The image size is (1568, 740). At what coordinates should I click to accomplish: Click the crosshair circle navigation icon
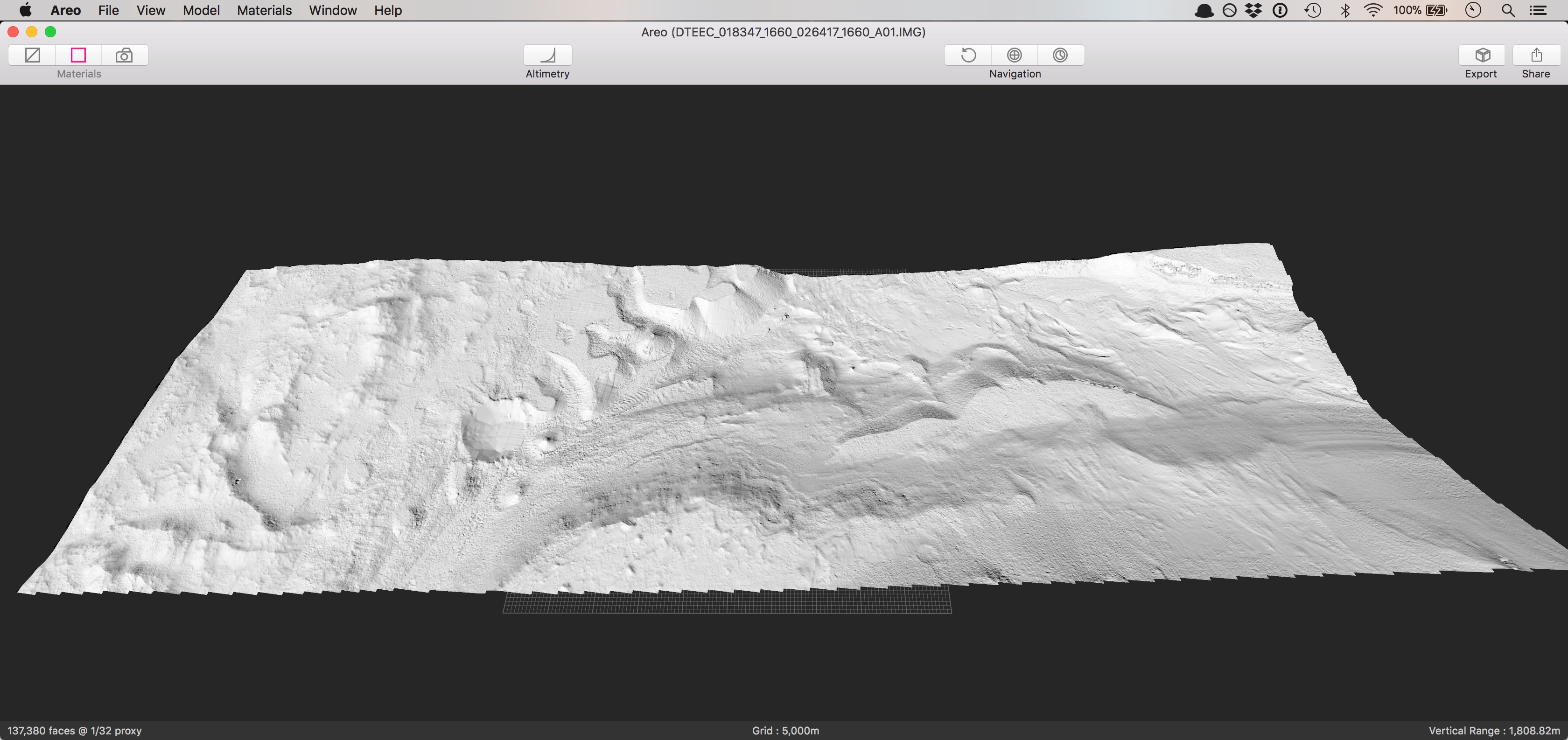coord(1014,56)
